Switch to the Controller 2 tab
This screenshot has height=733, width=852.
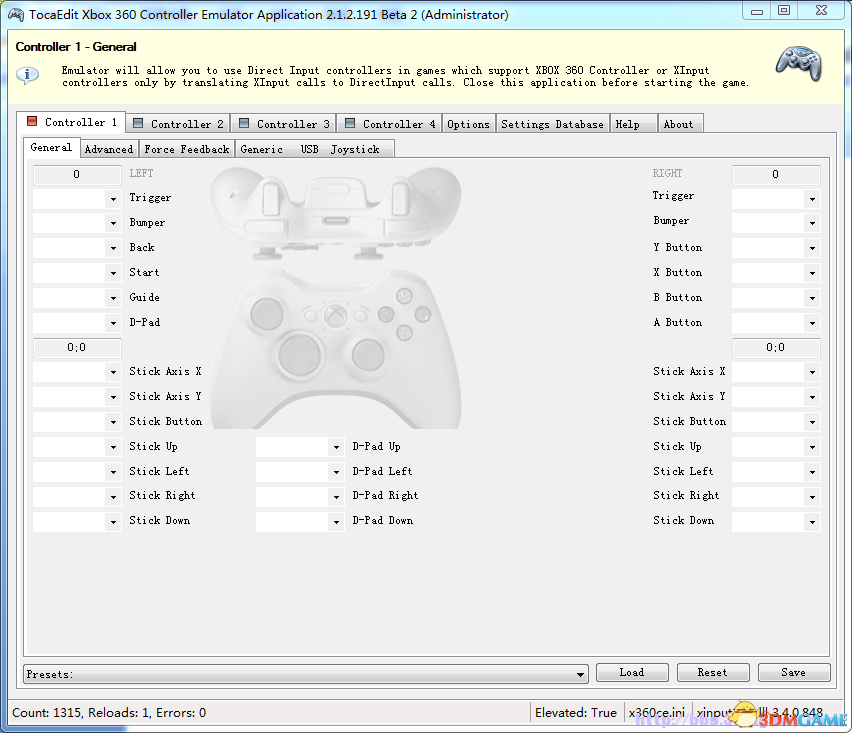click(x=178, y=124)
